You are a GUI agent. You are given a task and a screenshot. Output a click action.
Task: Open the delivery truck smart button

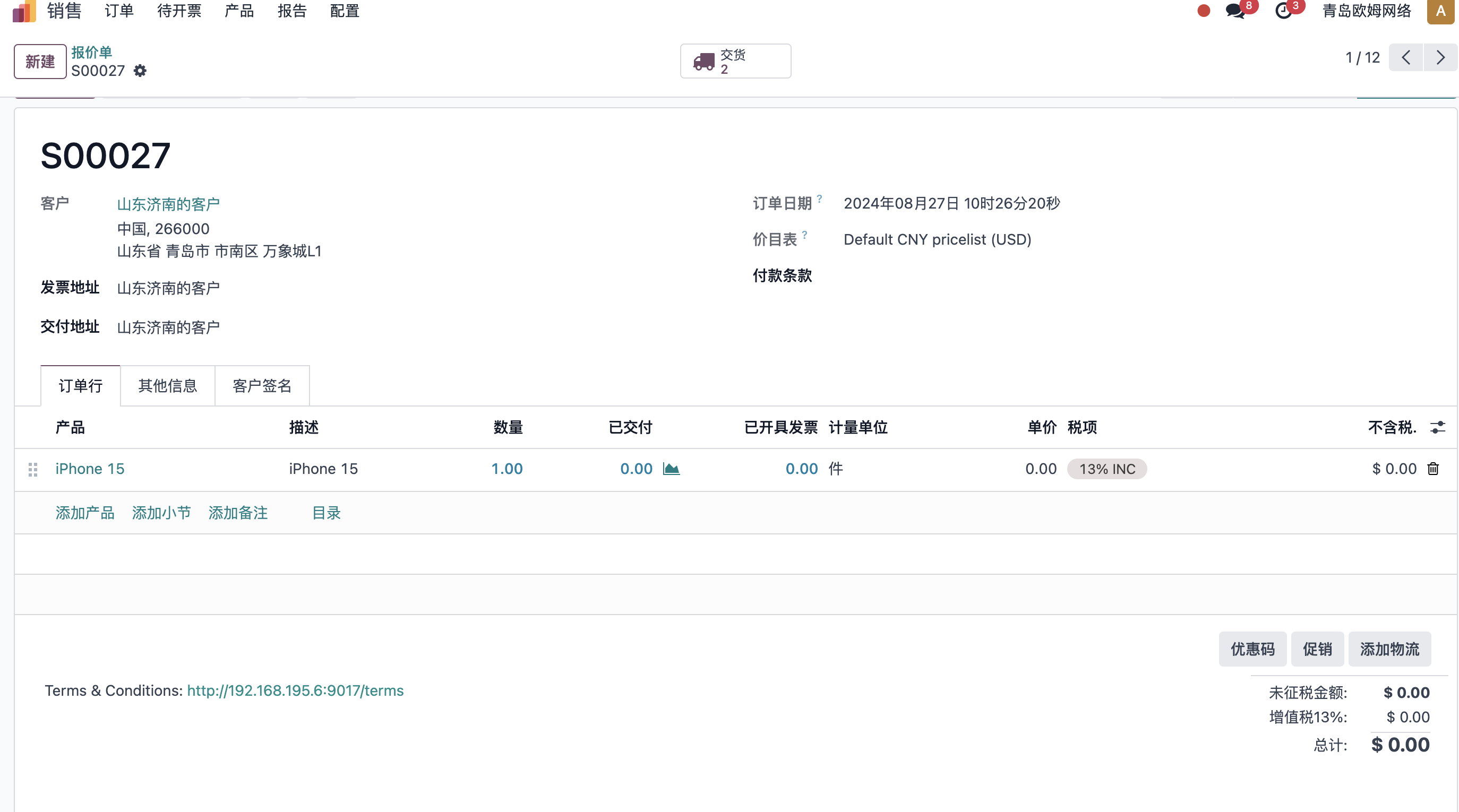735,61
